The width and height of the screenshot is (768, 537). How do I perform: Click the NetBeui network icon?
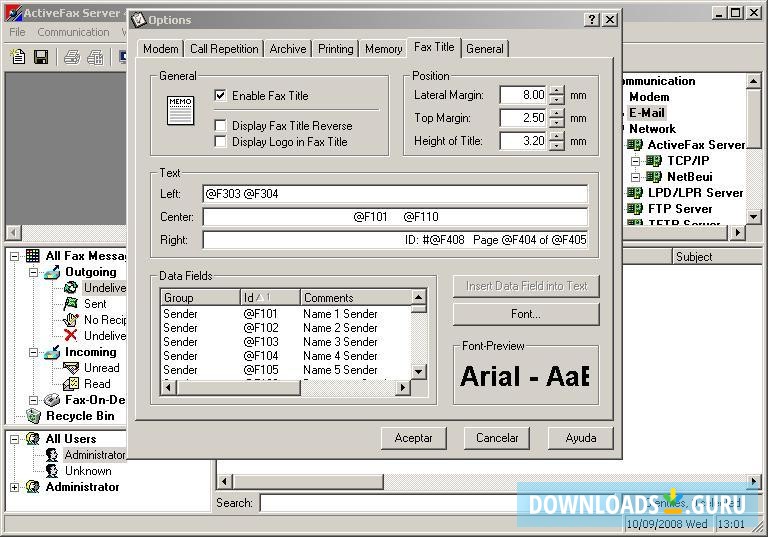[x=654, y=177]
